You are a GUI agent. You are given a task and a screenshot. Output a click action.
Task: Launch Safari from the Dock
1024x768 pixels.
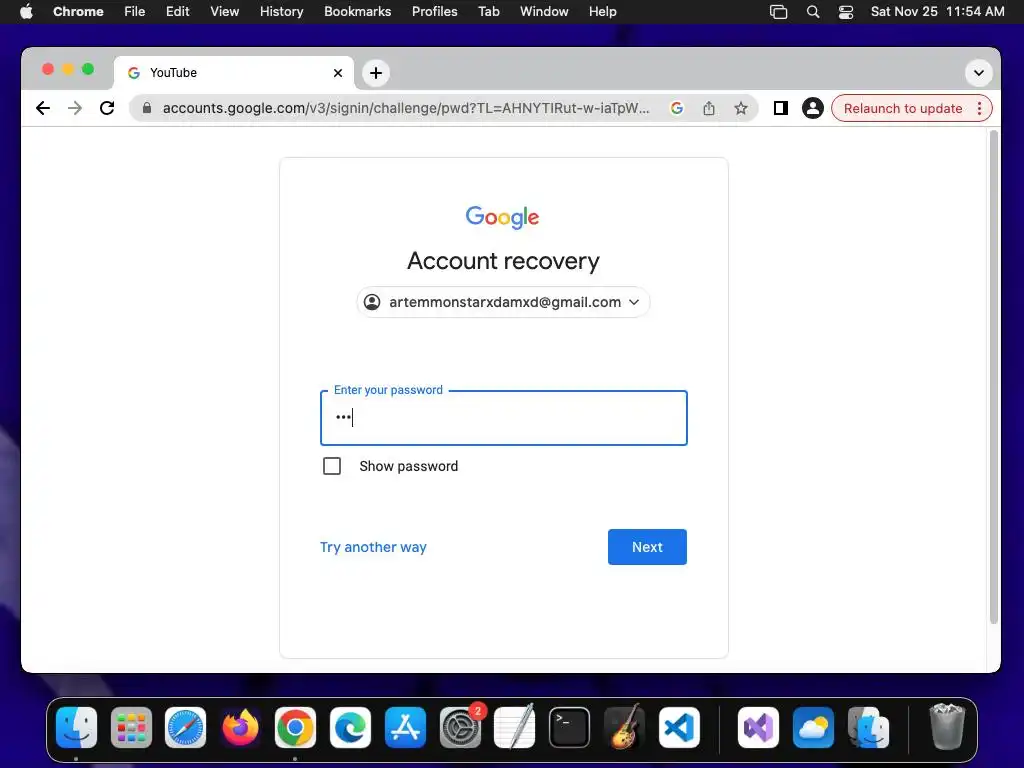point(185,728)
